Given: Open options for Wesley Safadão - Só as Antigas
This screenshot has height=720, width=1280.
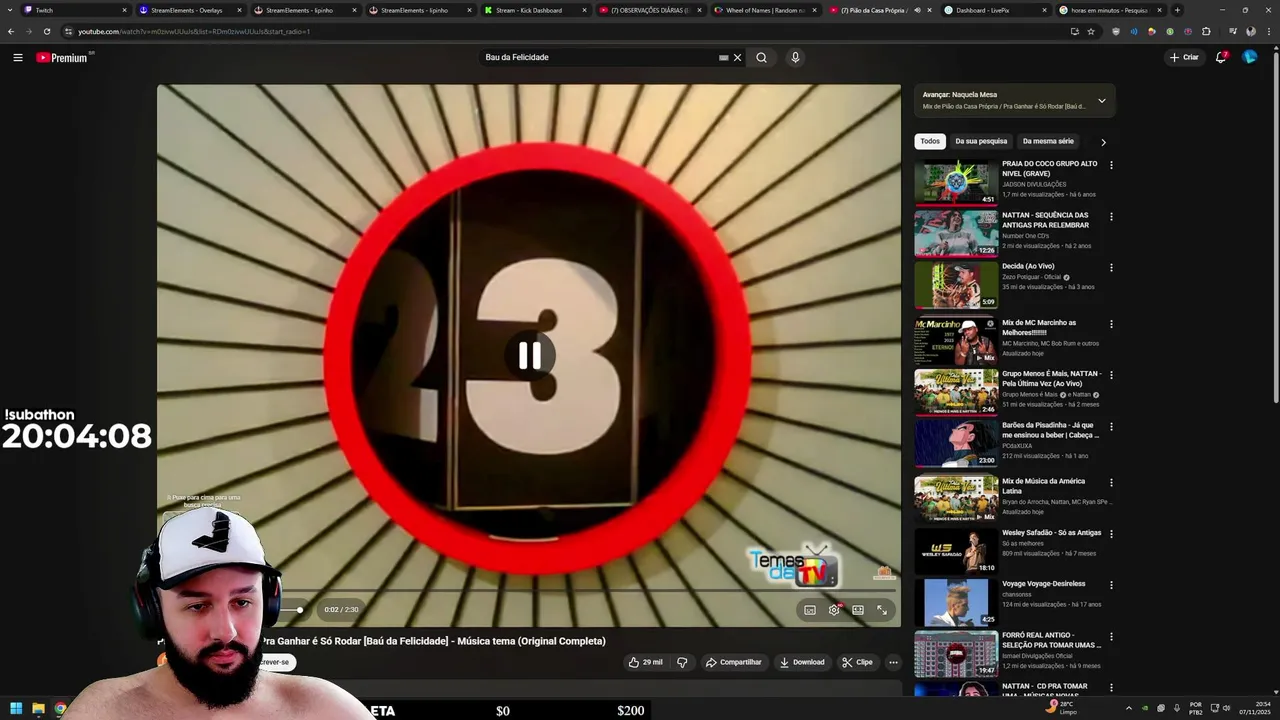Looking at the screenshot, I should 1111,534.
